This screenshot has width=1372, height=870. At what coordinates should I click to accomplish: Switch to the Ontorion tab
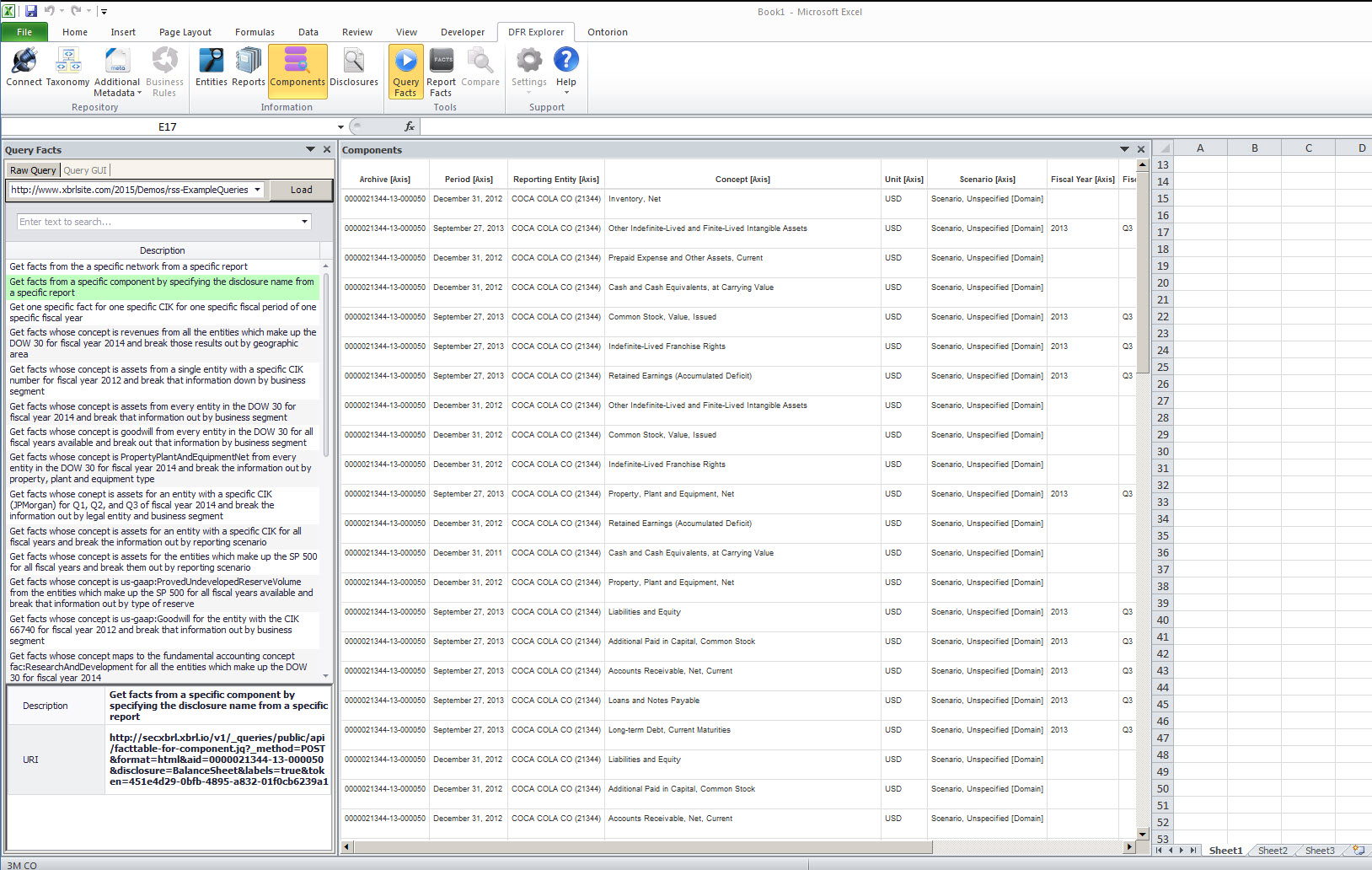pyautogui.click(x=608, y=32)
